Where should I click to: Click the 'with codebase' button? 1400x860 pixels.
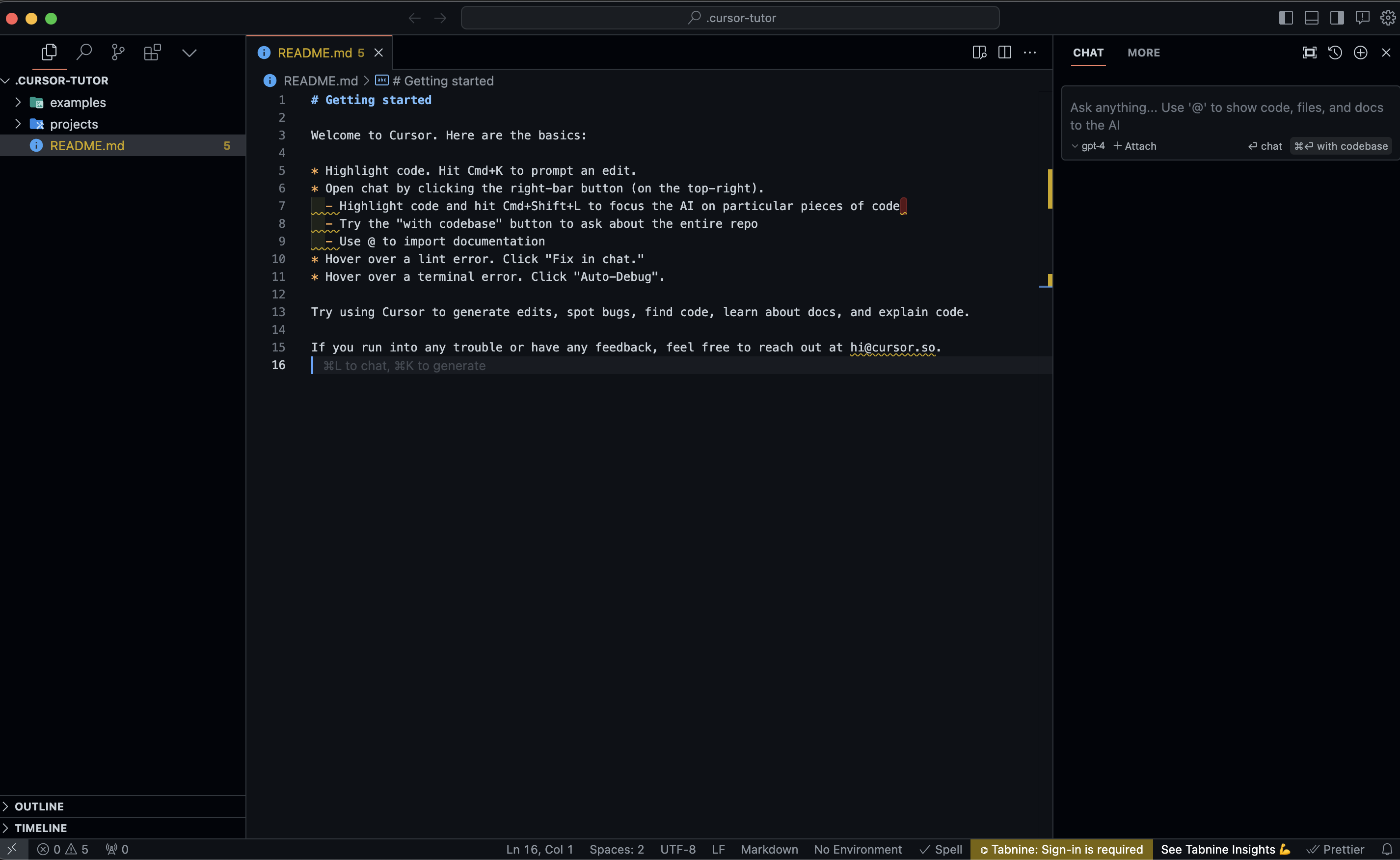(1340, 146)
